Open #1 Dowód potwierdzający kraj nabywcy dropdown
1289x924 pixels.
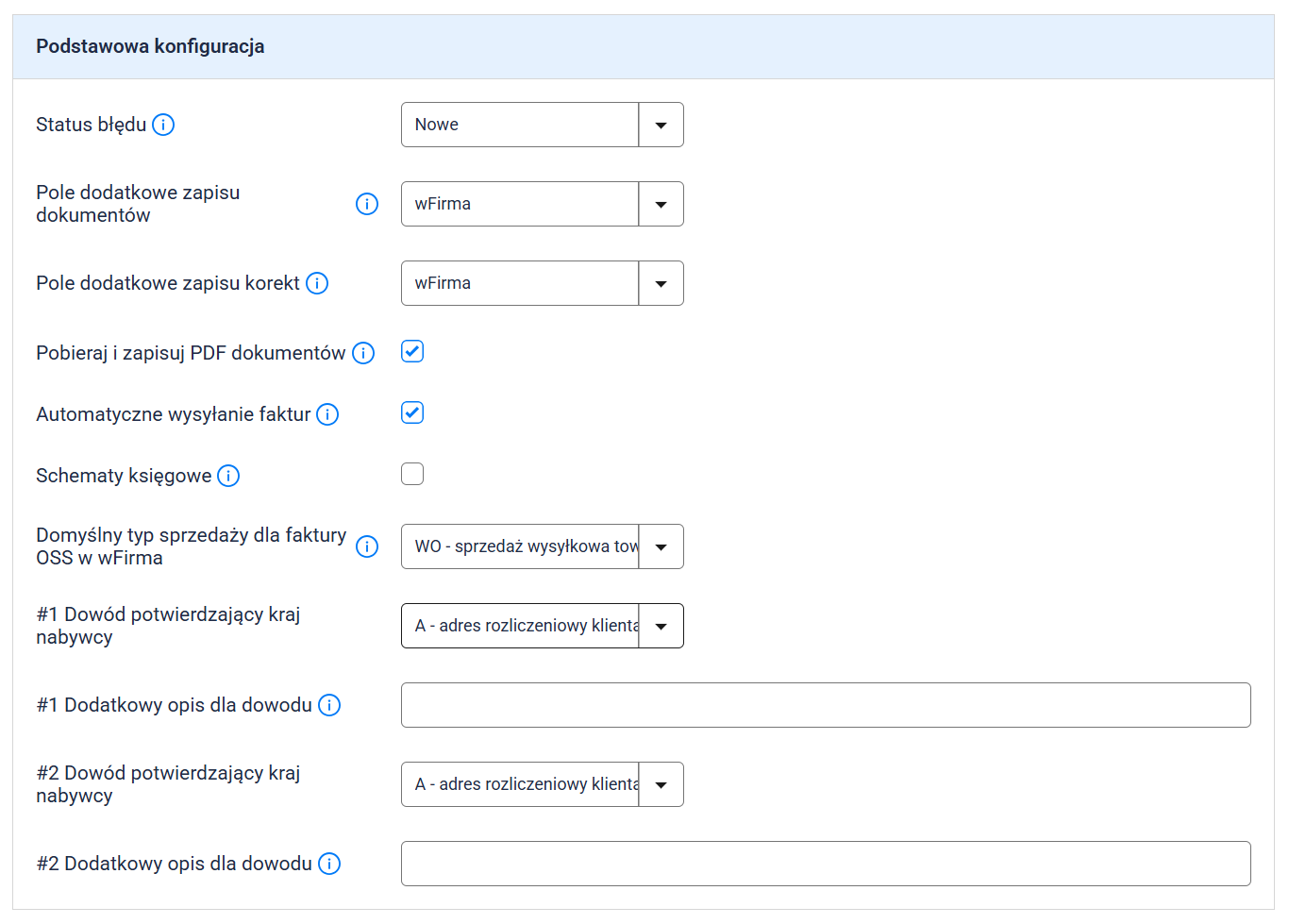[542, 626]
